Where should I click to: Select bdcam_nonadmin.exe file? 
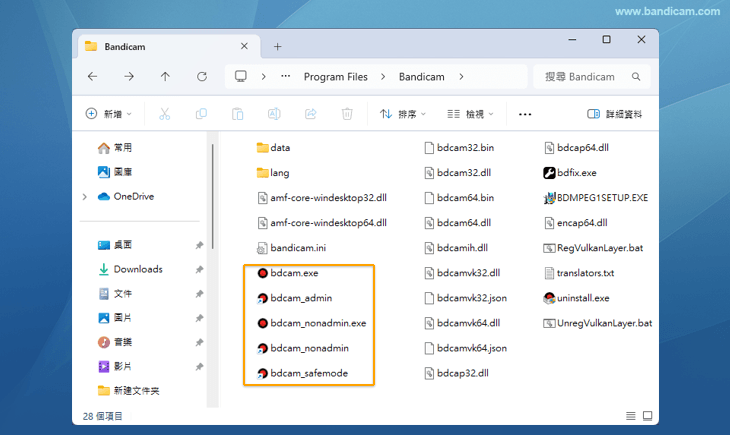click(311, 323)
